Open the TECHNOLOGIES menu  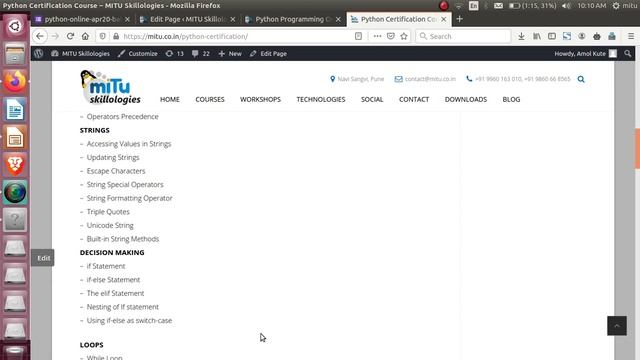tap(321, 99)
